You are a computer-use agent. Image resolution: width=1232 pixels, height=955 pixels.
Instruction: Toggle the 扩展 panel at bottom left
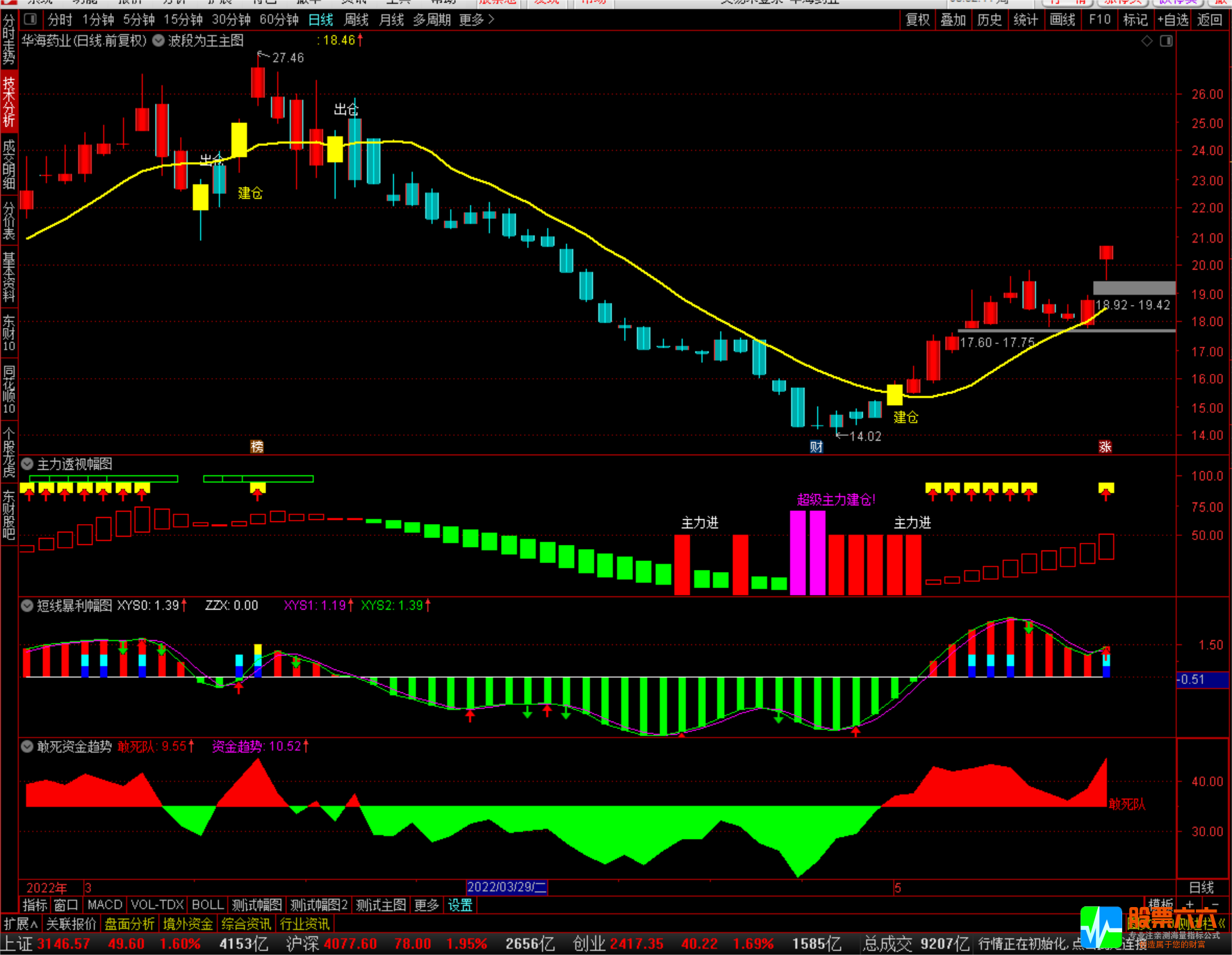click(21, 924)
